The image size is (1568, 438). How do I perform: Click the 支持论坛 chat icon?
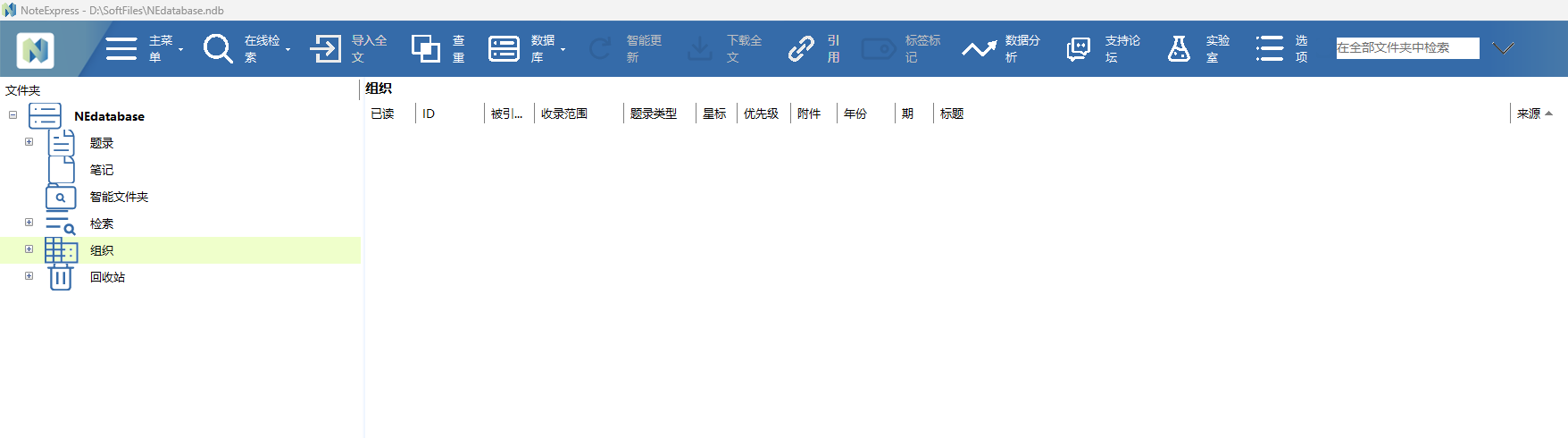pos(1079,49)
